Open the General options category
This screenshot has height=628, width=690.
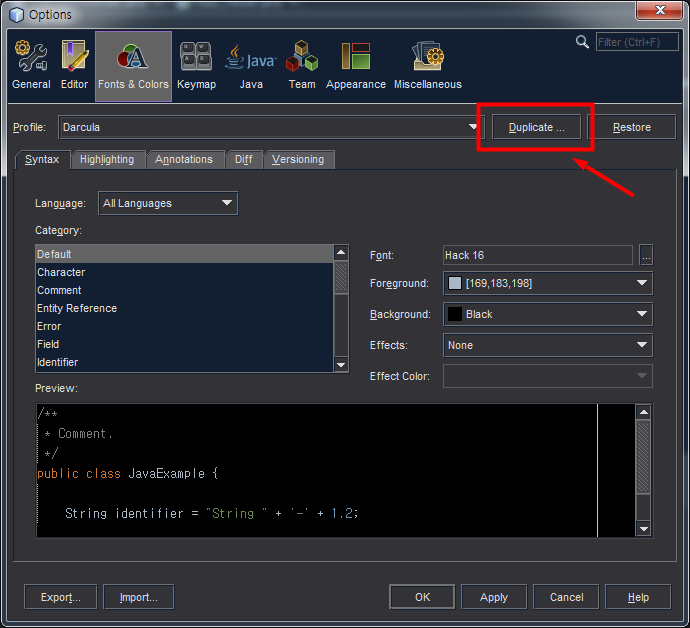click(31, 66)
